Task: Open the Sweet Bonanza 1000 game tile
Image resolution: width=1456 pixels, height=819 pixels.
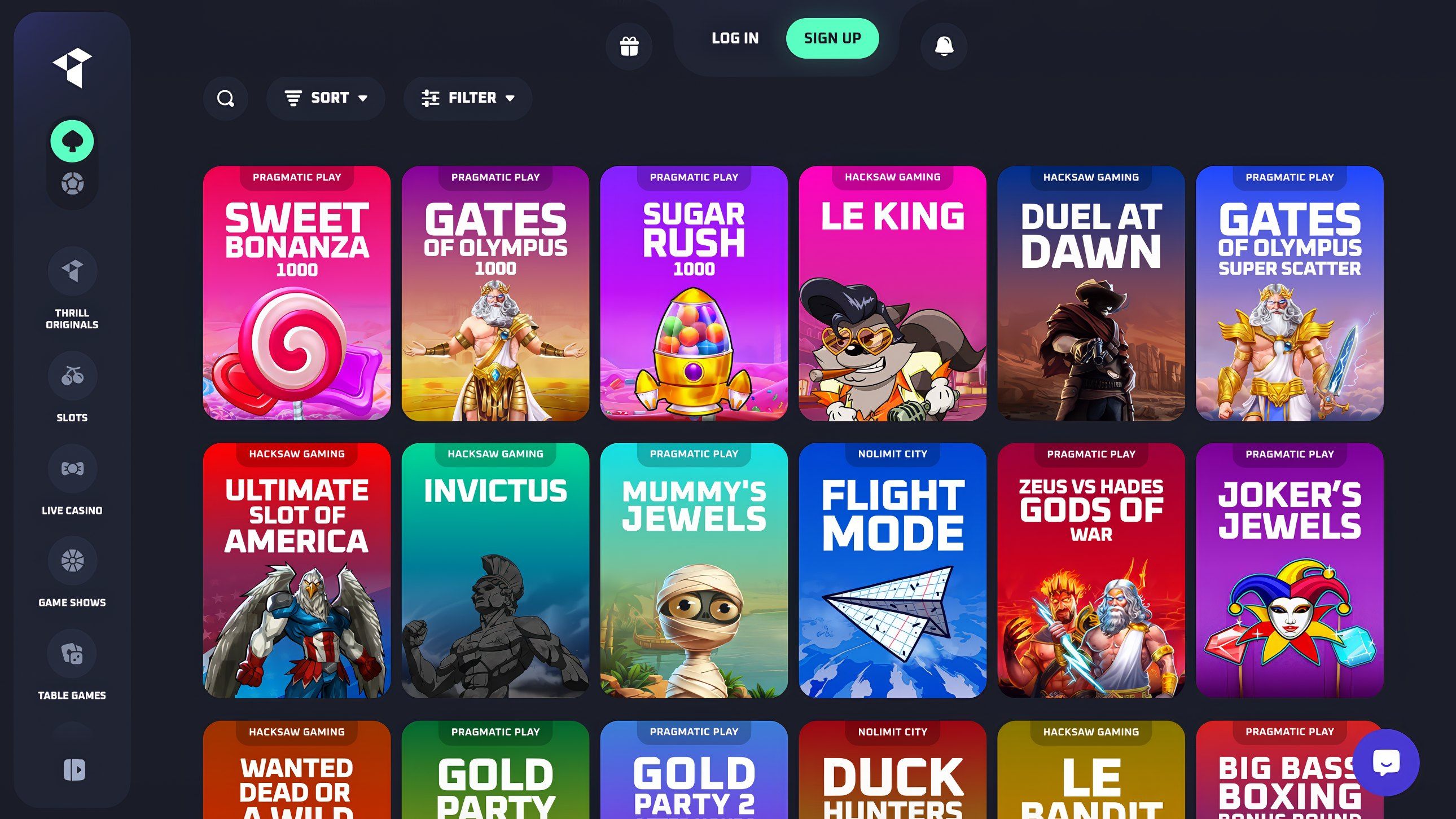Action: [297, 293]
